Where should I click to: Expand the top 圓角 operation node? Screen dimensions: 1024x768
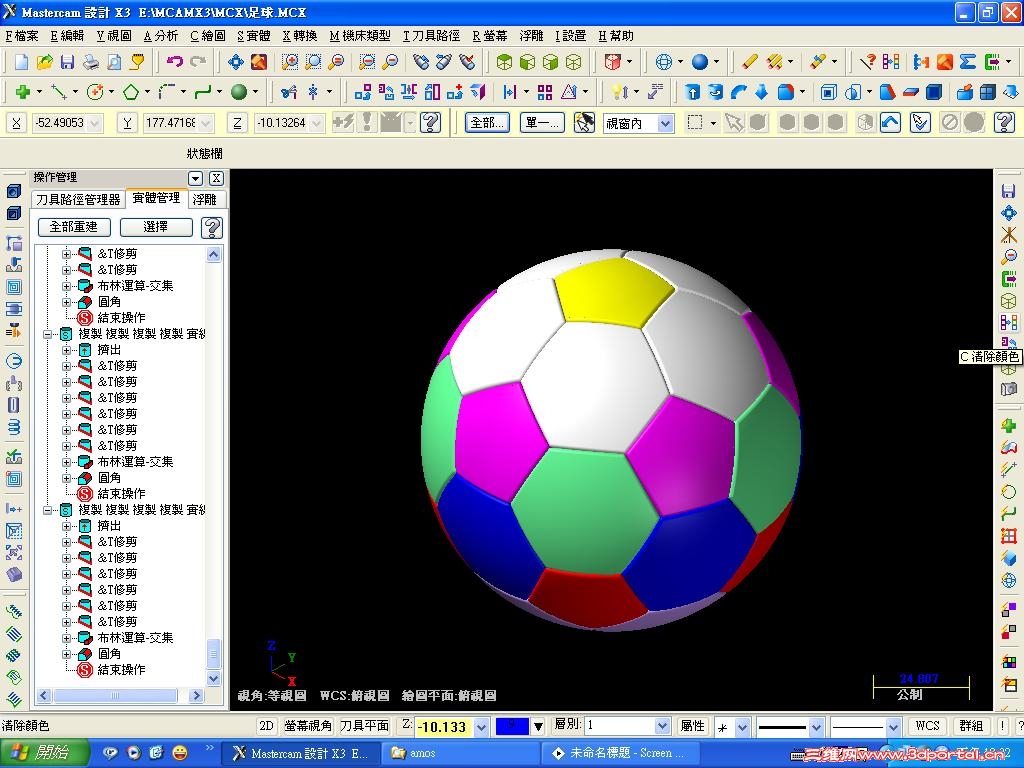click(x=66, y=302)
